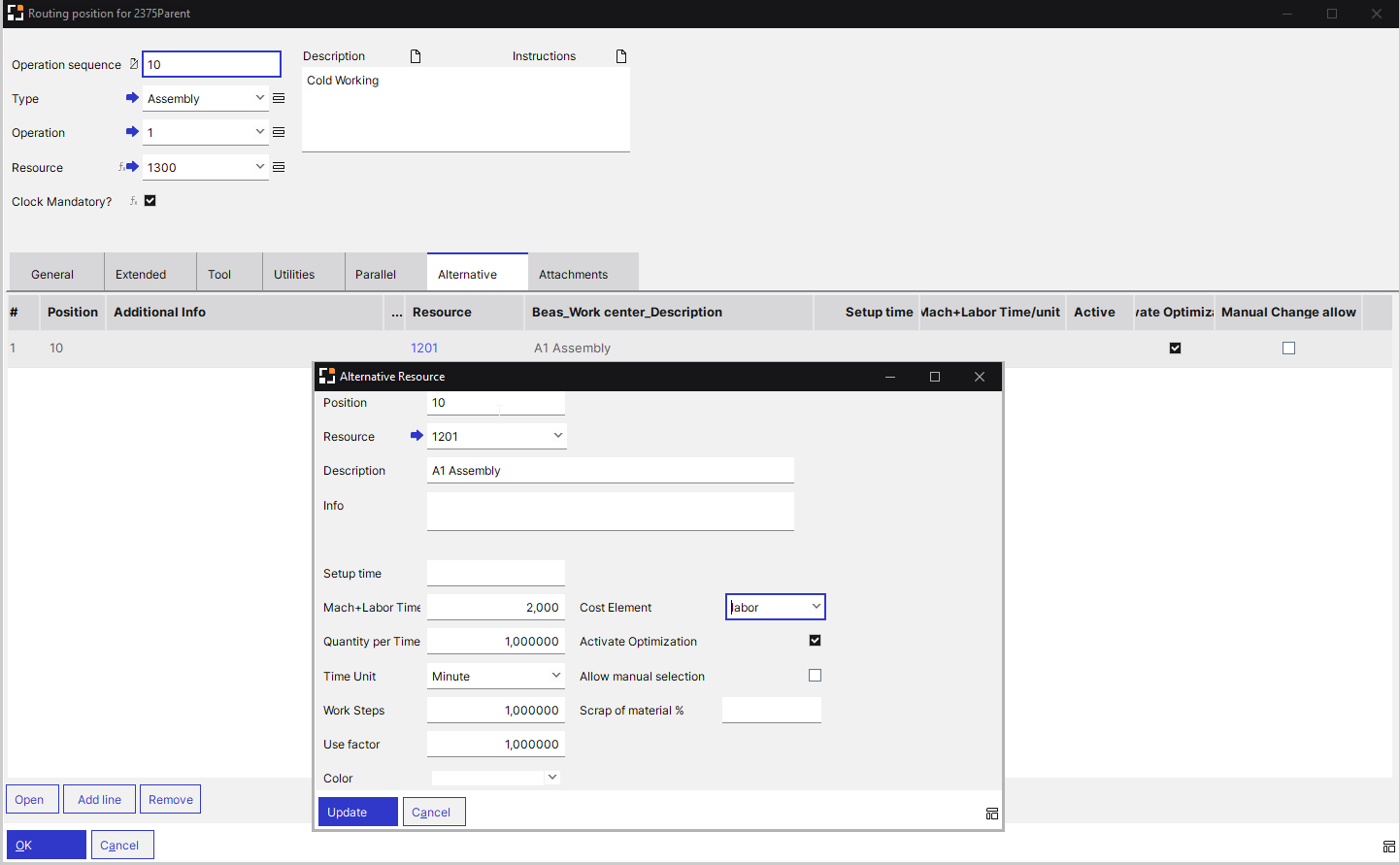Disable Activate Optimization in the dialog
The height and width of the screenshot is (865, 1400).
[815, 641]
